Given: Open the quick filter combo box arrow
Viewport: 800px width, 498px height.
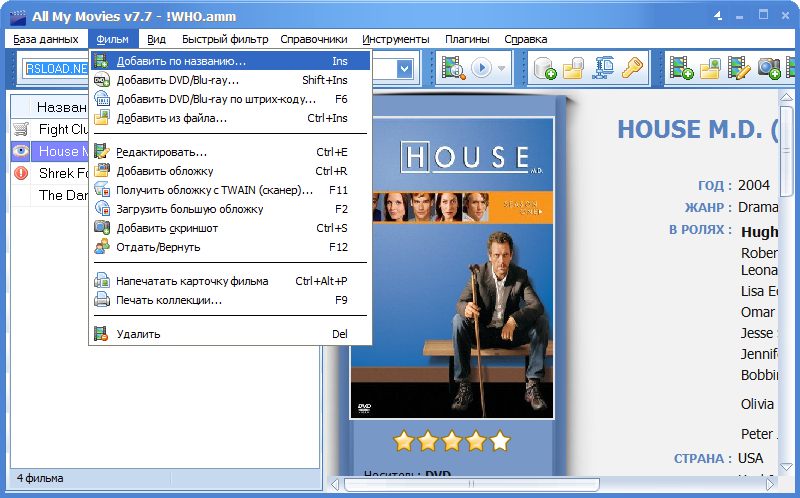Looking at the screenshot, I should [x=405, y=68].
